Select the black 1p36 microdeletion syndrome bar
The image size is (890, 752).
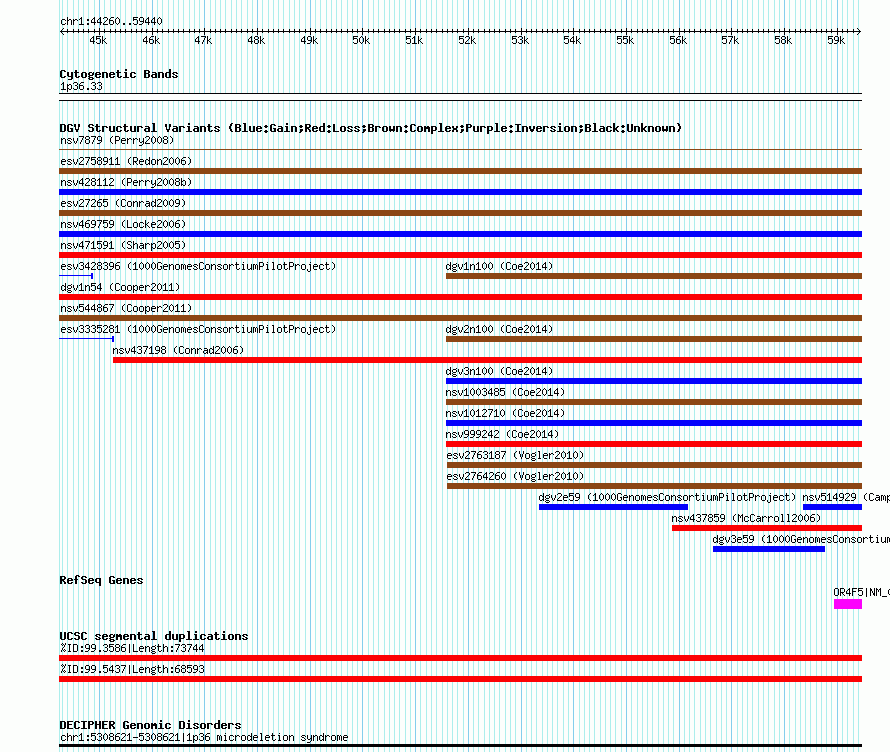click(x=460, y=745)
